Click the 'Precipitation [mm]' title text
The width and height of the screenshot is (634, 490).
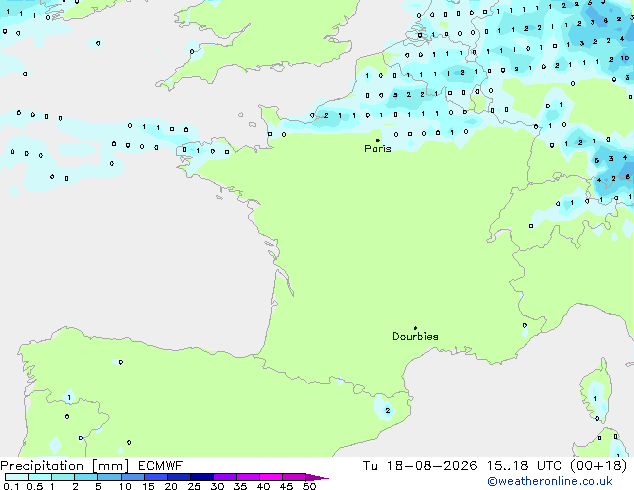(65, 466)
